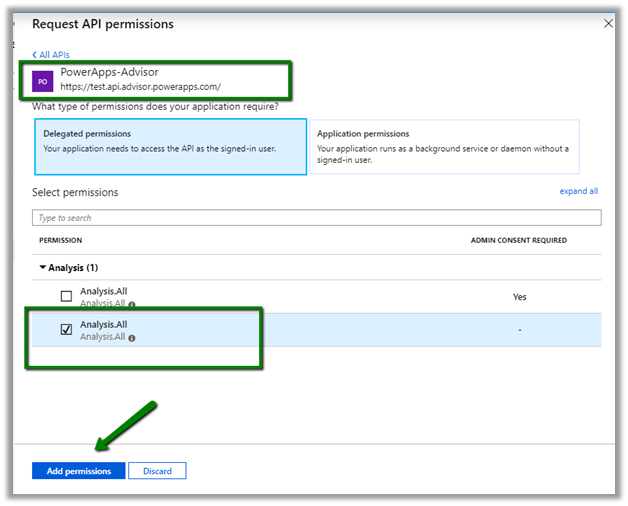Screen dimensions: 628x506
Task: Select the Delegated permissions option
Action: tap(171, 147)
